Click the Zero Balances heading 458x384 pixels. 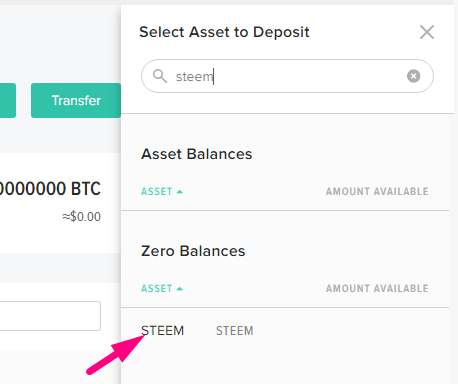pyautogui.click(x=193, y=251)
